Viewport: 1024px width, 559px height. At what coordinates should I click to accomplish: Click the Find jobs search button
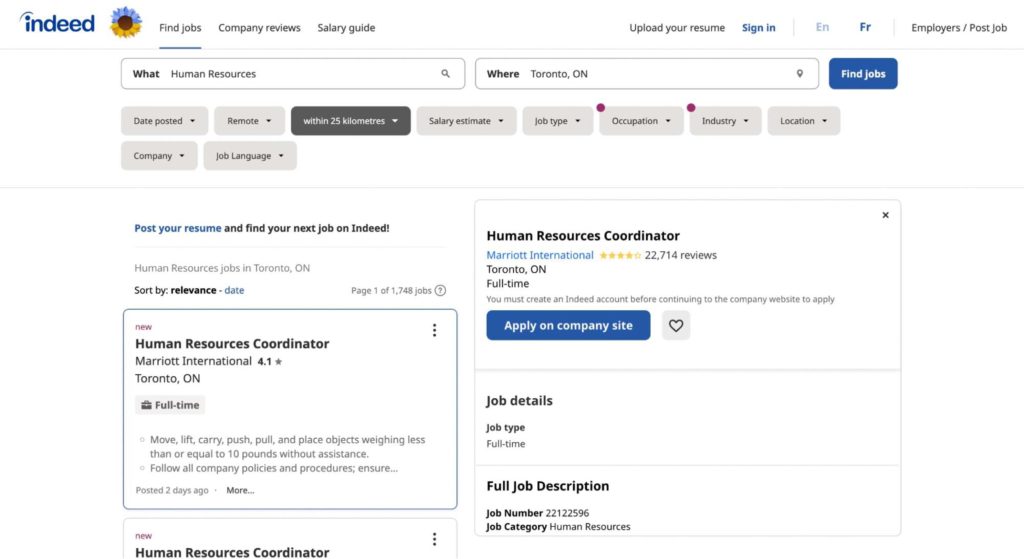(x=863, y=74)
